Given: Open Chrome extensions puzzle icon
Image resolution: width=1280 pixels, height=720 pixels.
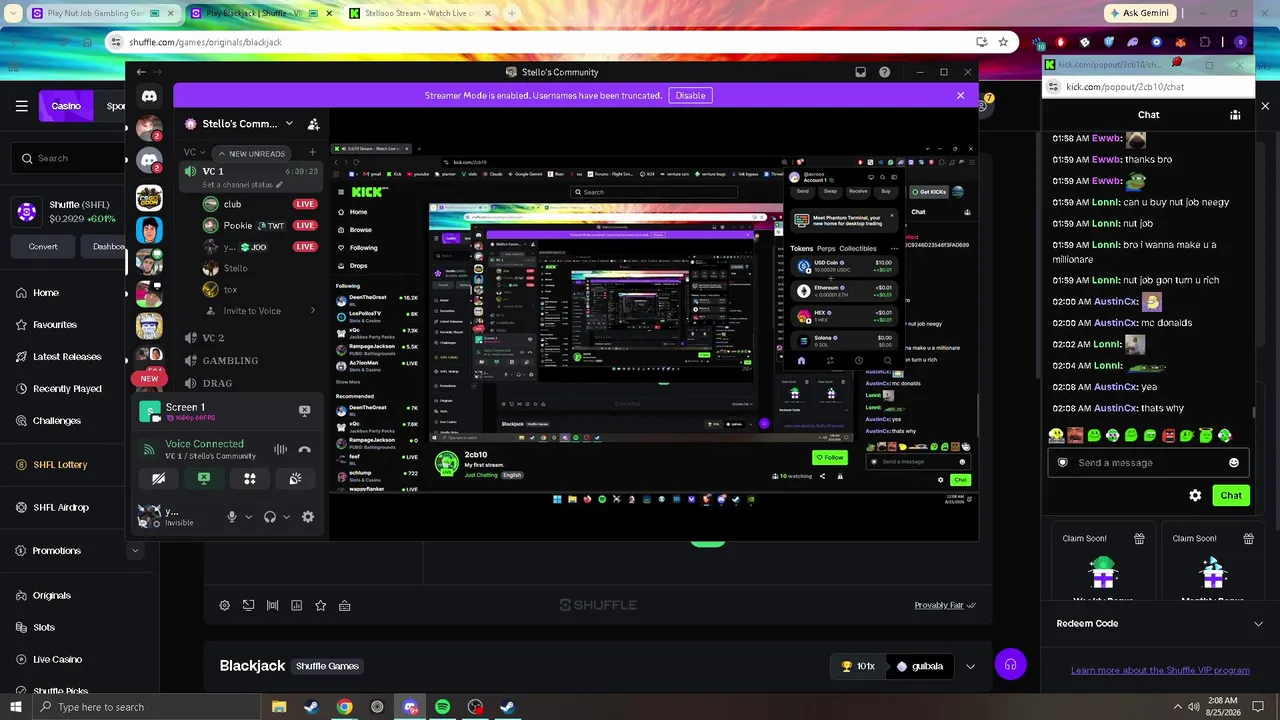Looking at the screenshot, I should pos(1205,42).
